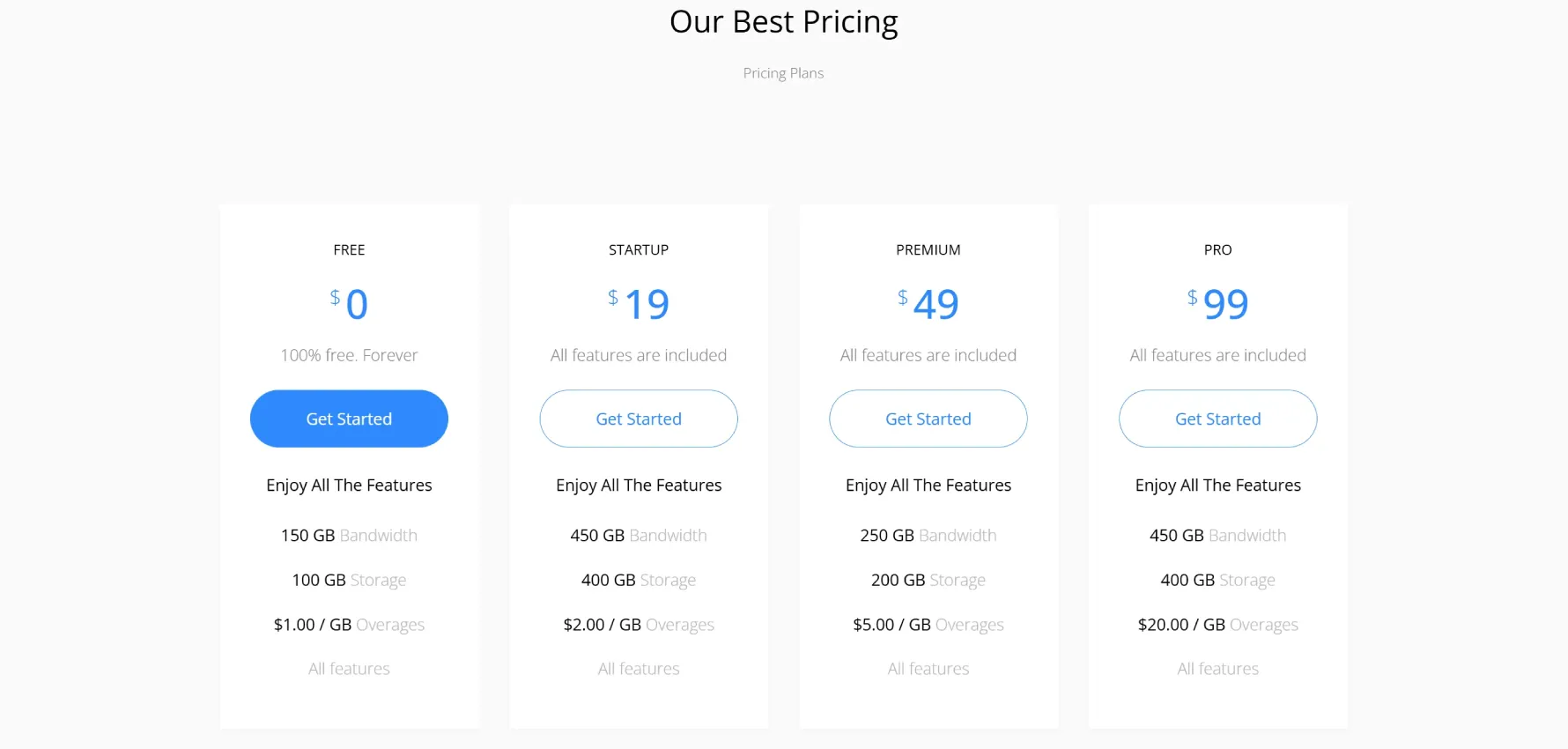The width and height of the screenshot is (1568, 749).
Task: Click the Our Best Pricing heading
Action: [784, 22]
